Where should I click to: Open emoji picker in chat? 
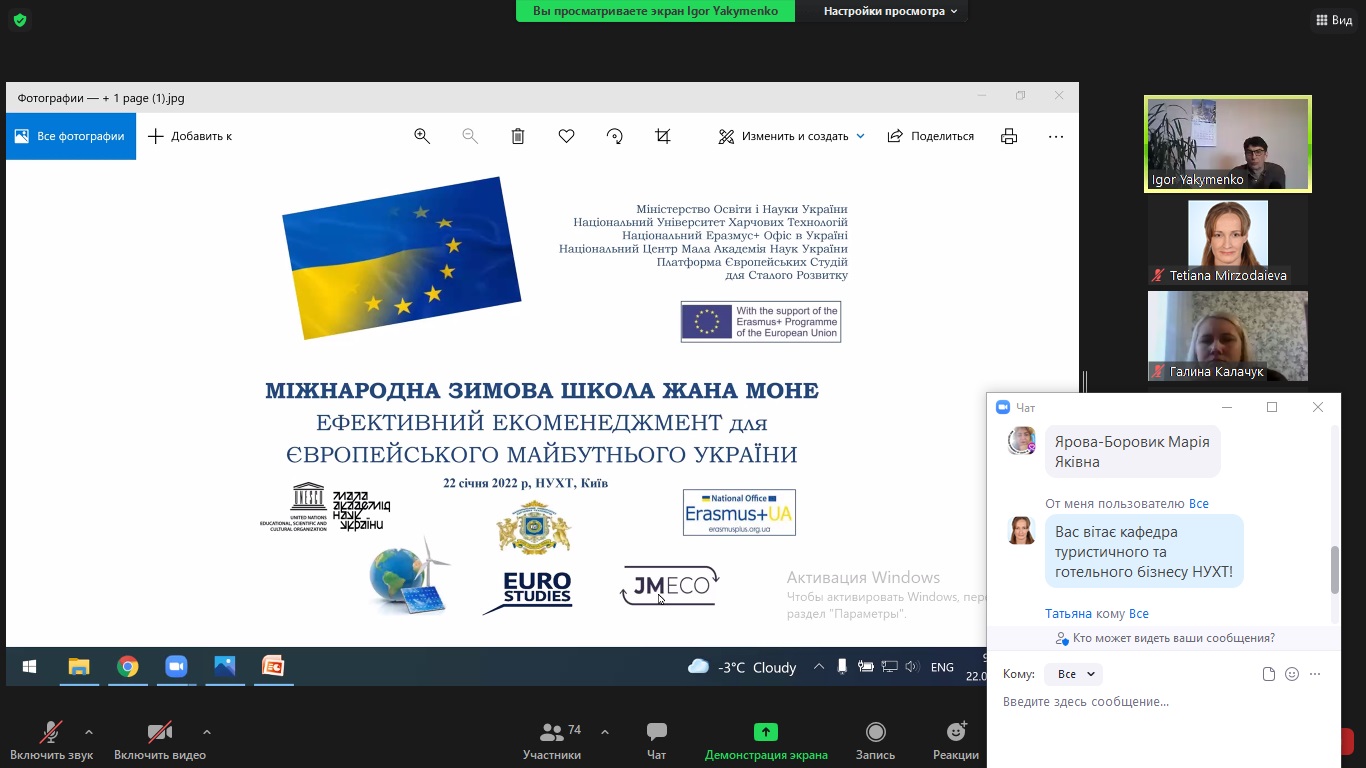point(1292,674)
